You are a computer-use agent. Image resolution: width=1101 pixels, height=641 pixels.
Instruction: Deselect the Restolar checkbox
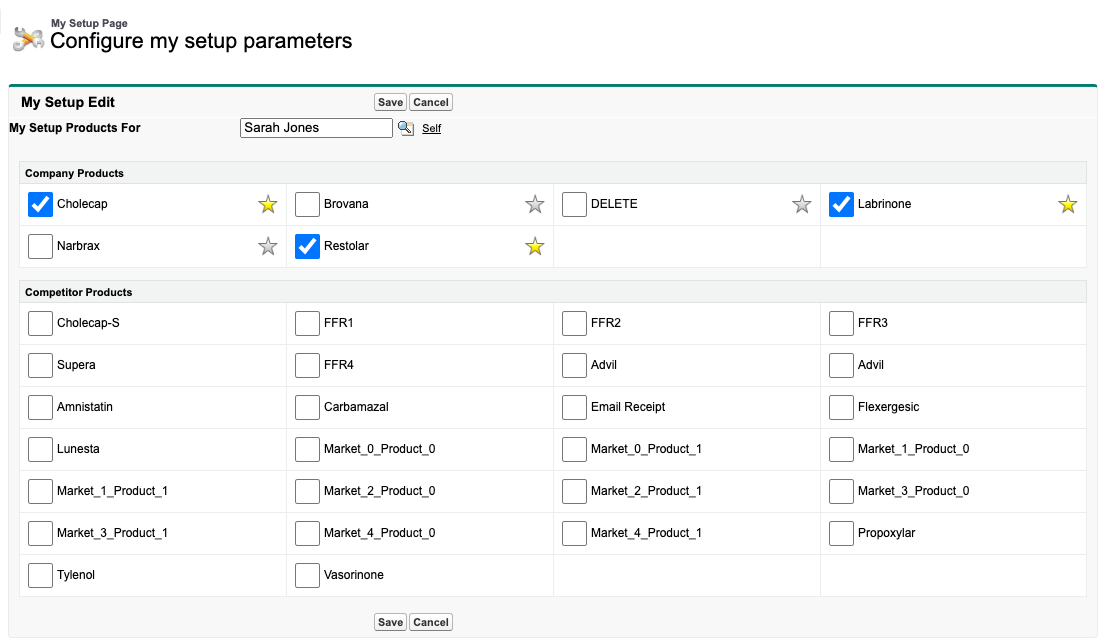coord(307,246)
